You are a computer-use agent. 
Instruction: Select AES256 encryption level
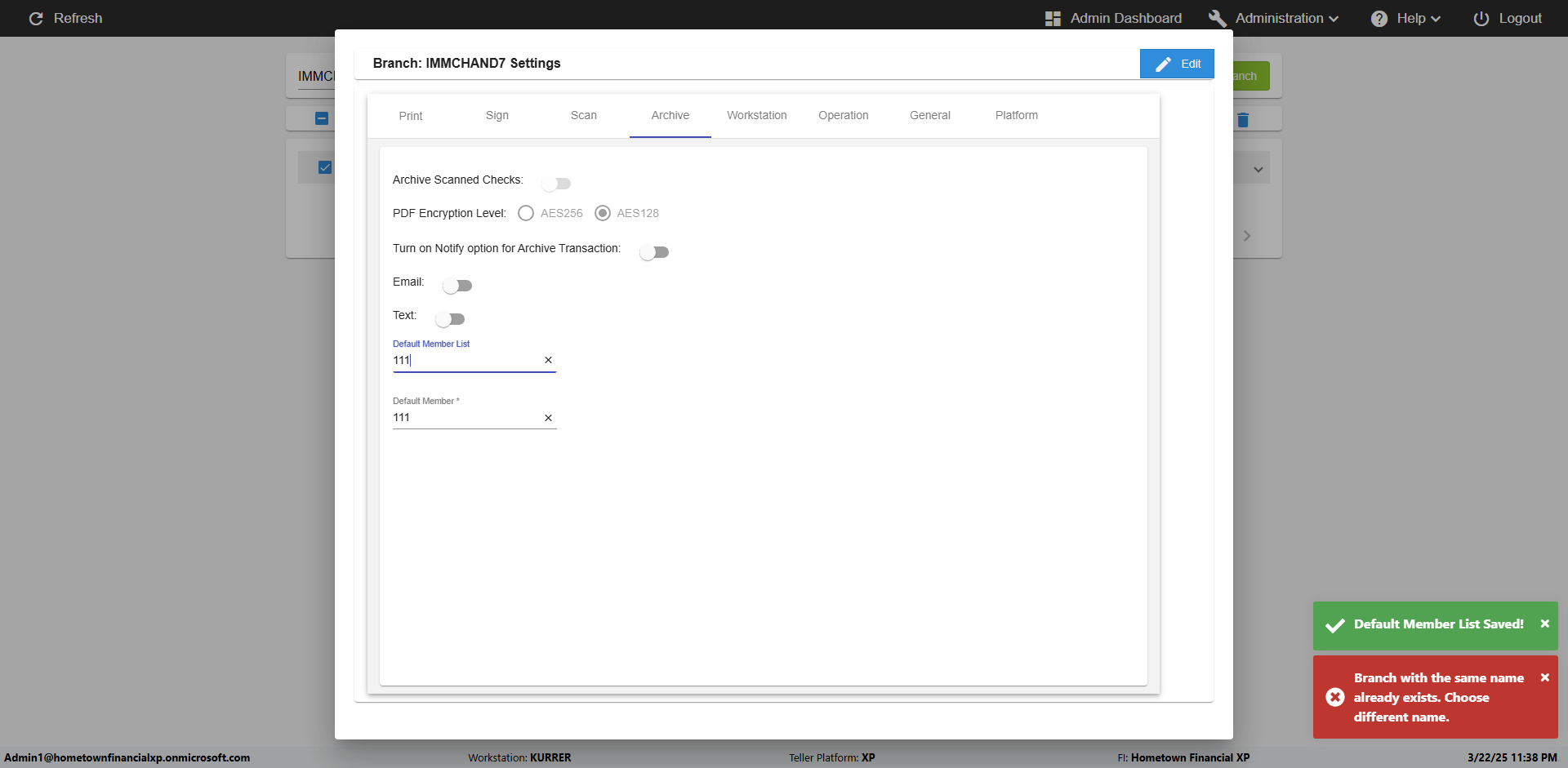pos(526,213)
